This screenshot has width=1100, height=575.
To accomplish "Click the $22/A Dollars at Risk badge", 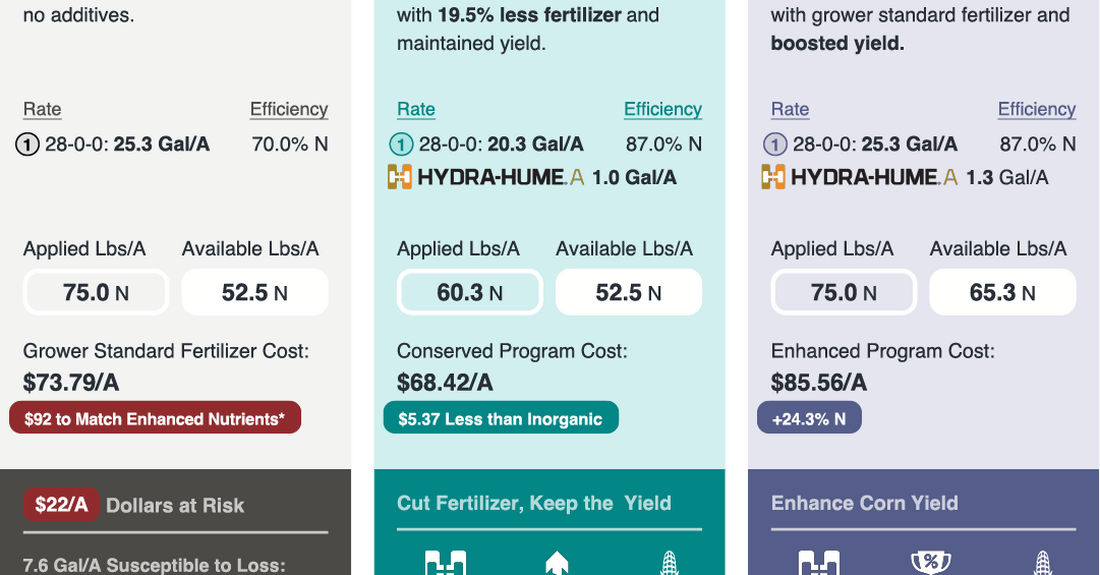I will (61, 505).
